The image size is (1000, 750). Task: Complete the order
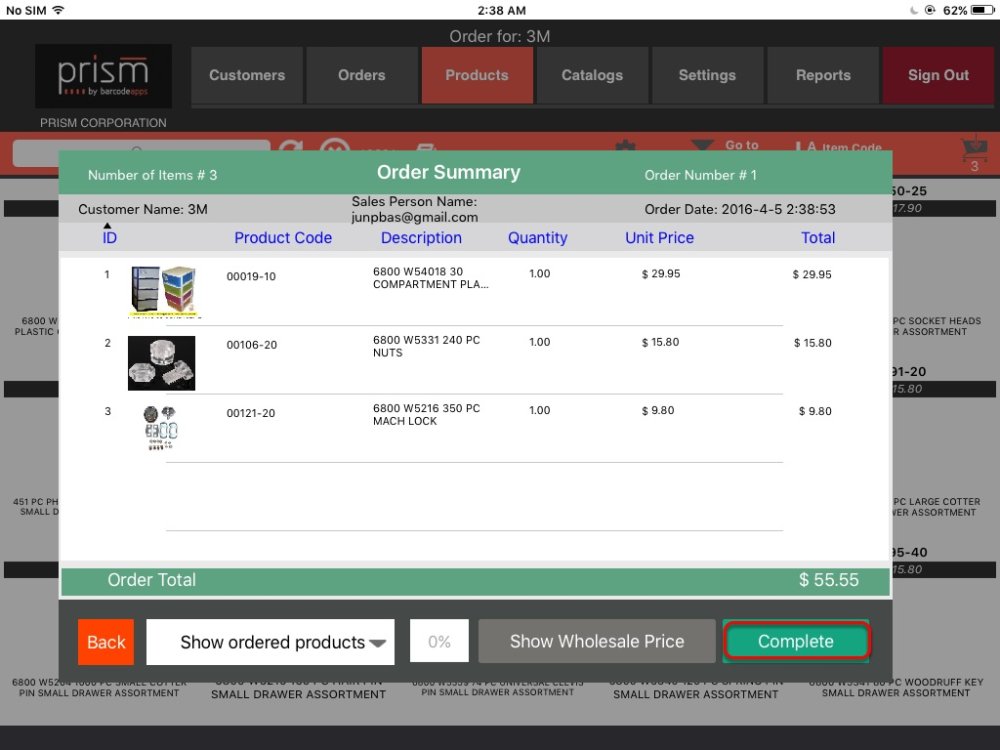(x=796, y=641)
